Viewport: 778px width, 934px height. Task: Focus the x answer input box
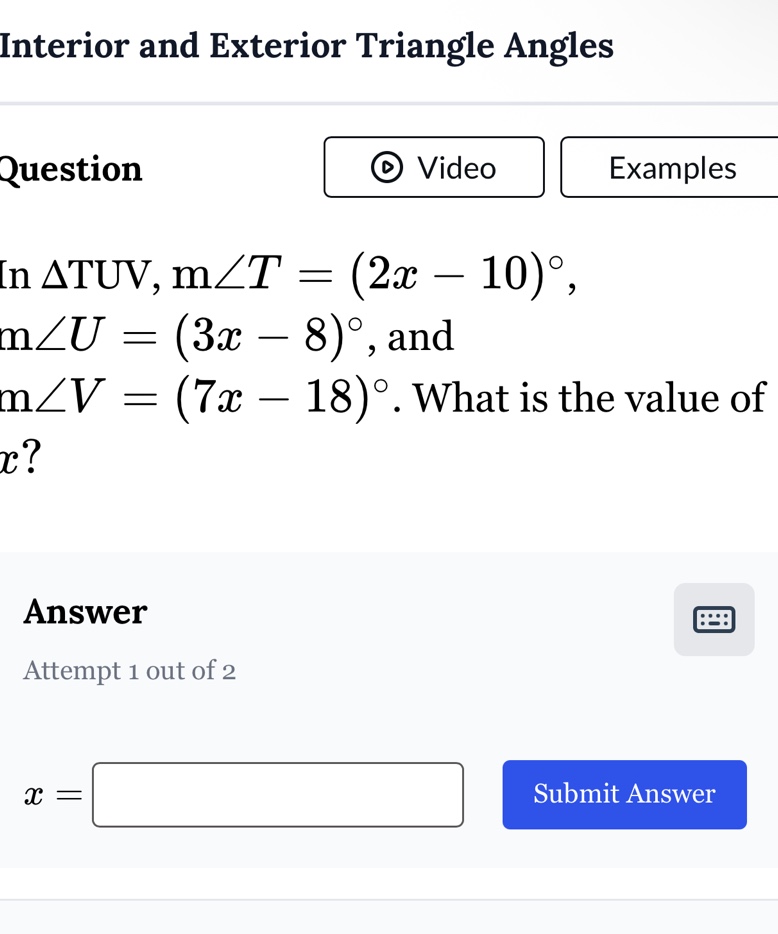[278, 795]
